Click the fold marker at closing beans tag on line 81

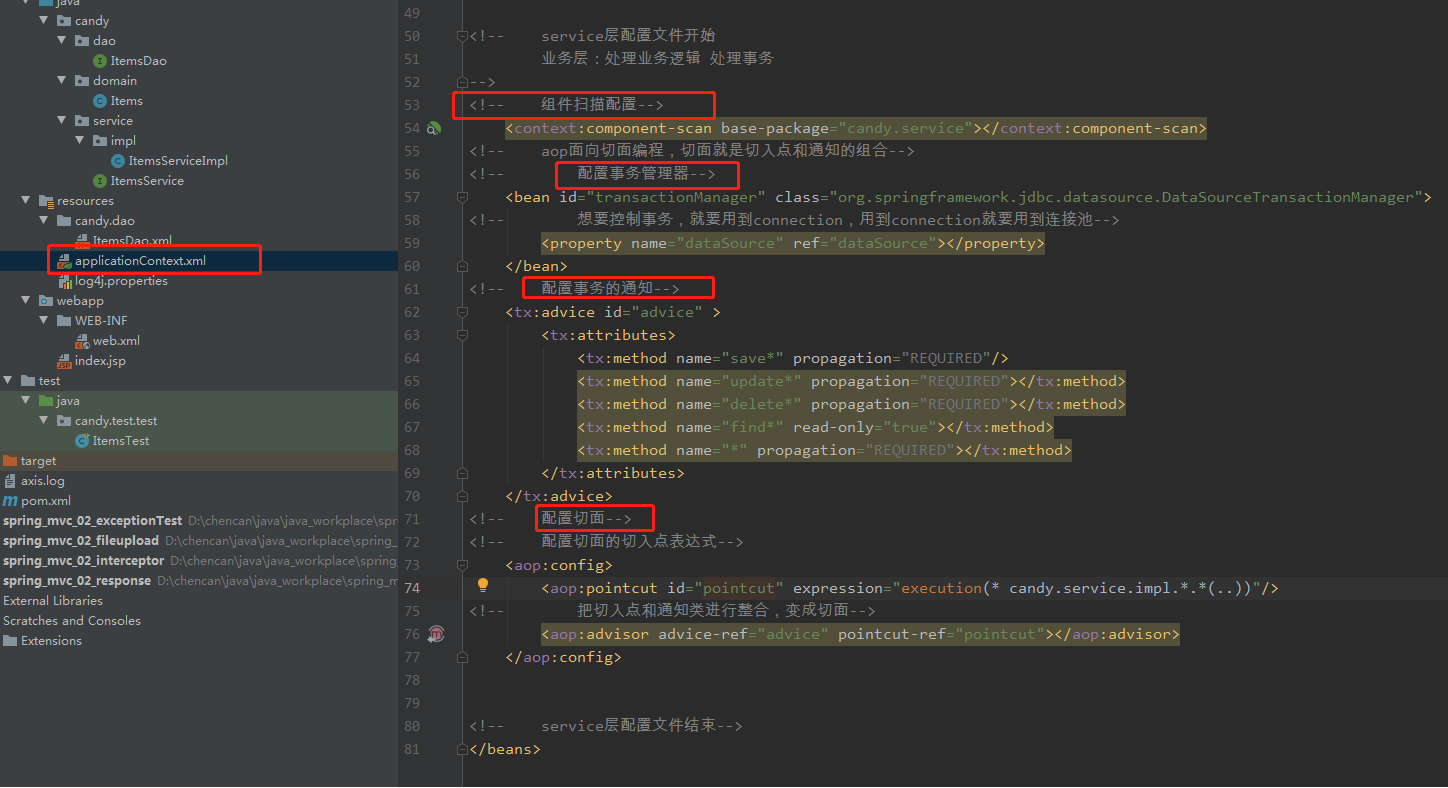point(462,749)
